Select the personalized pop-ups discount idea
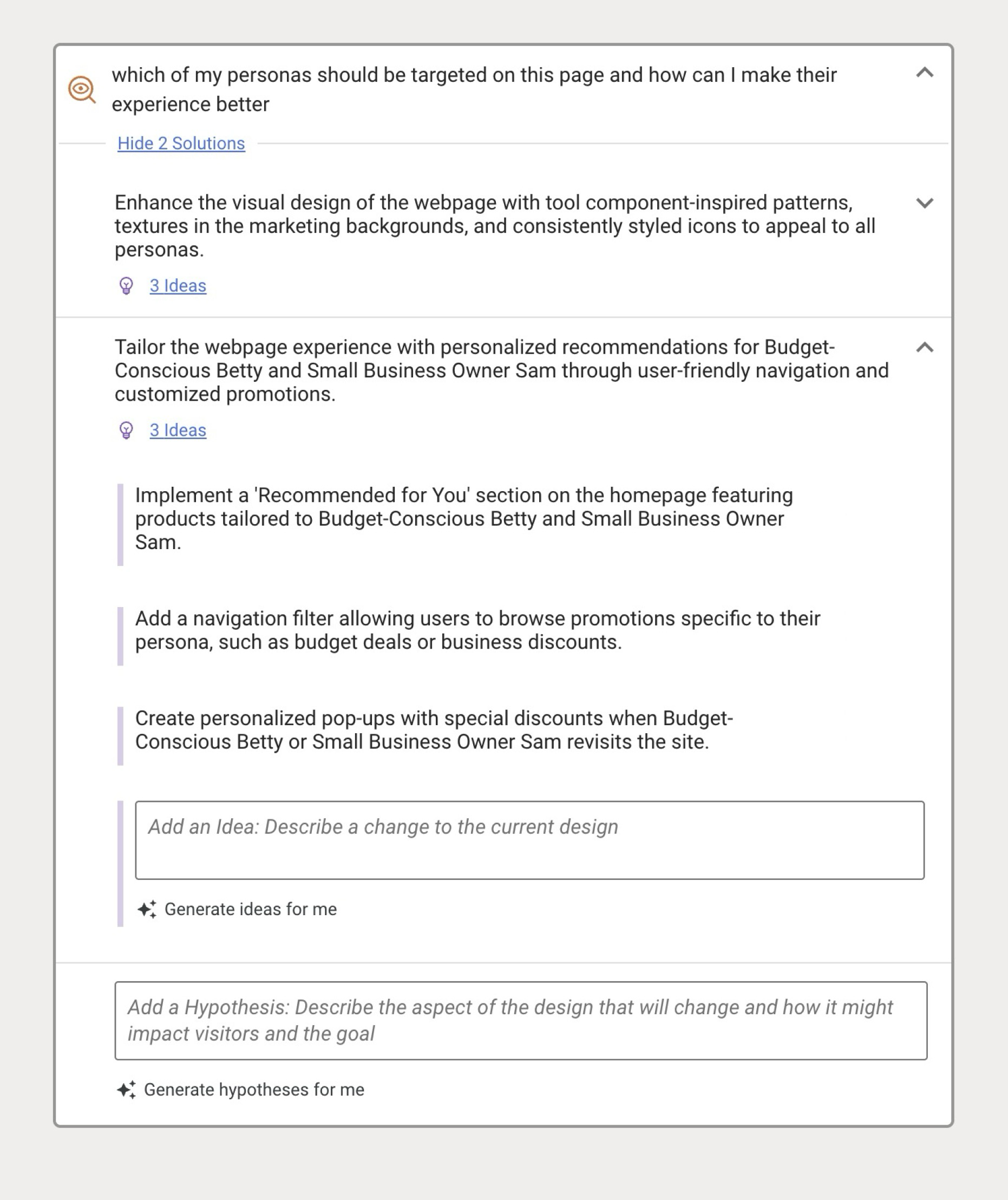 coord(434,730)
